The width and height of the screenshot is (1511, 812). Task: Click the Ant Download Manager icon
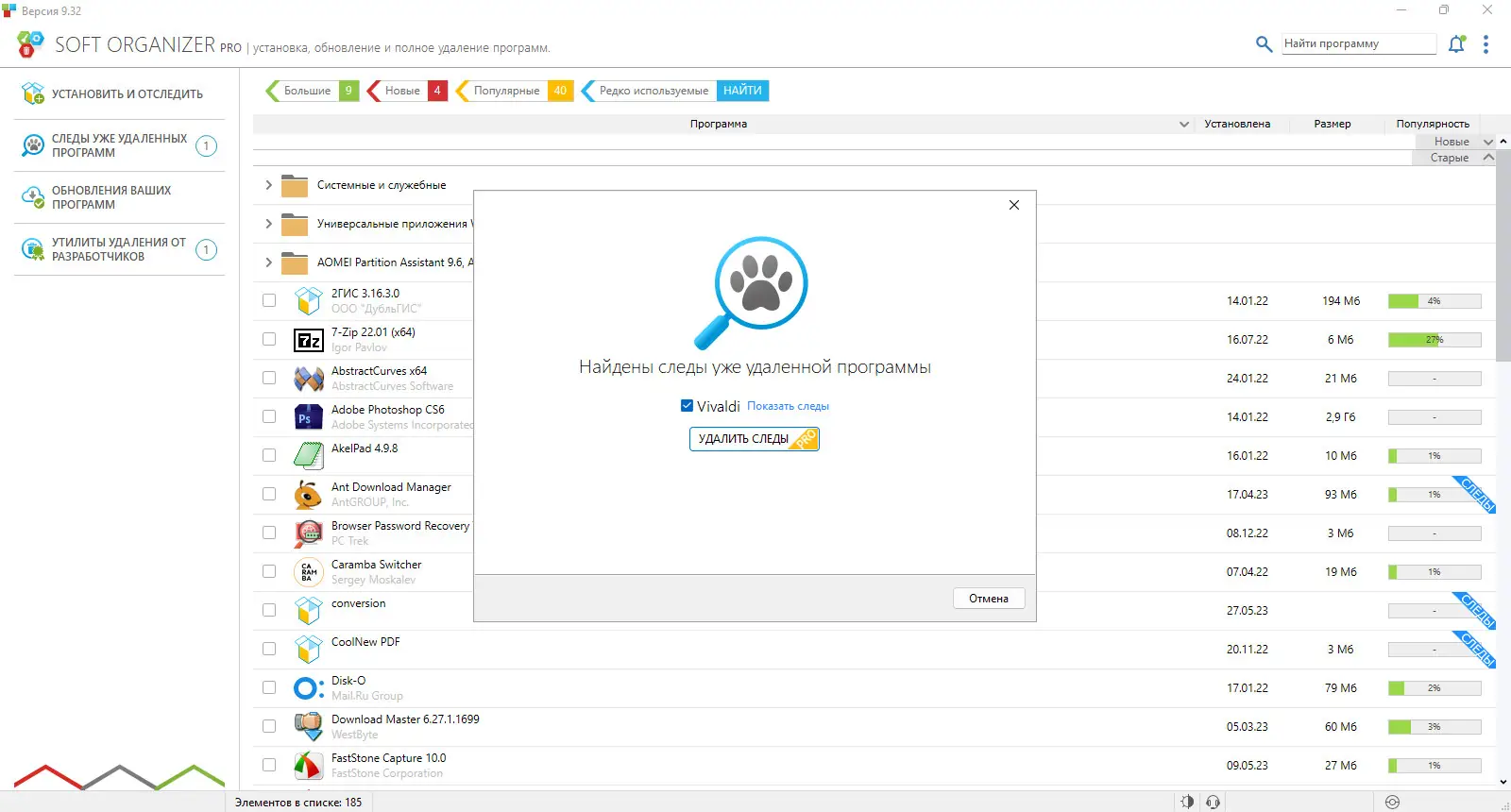309,495
